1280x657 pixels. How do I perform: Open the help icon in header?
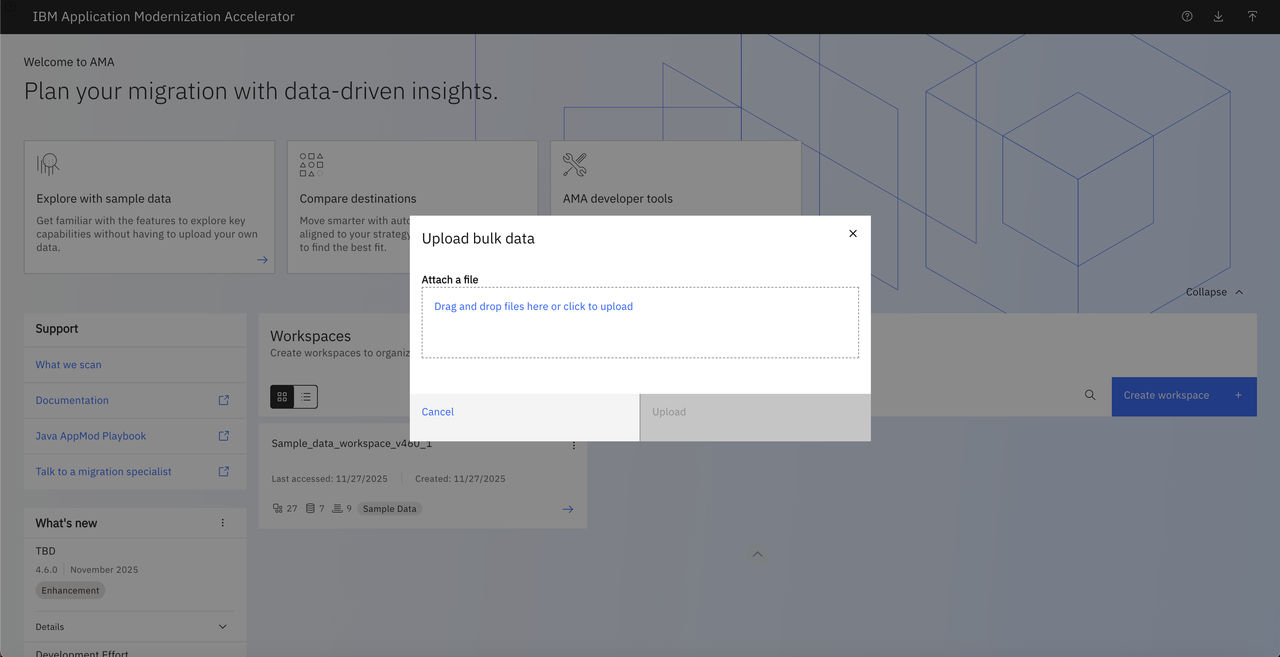(x=1187, y=16)
